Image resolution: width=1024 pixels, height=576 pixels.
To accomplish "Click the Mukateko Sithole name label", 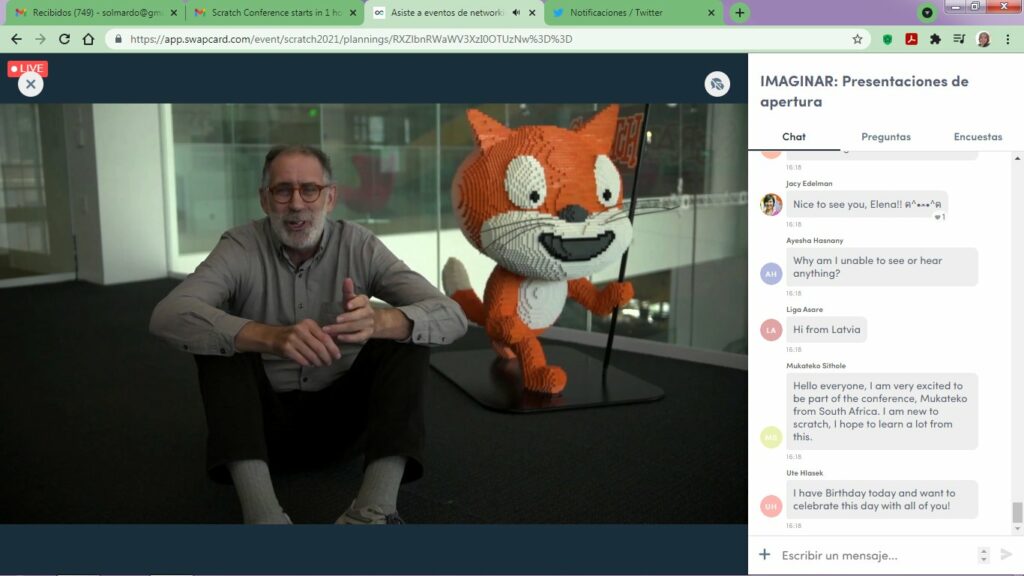I will pos(816,366).
